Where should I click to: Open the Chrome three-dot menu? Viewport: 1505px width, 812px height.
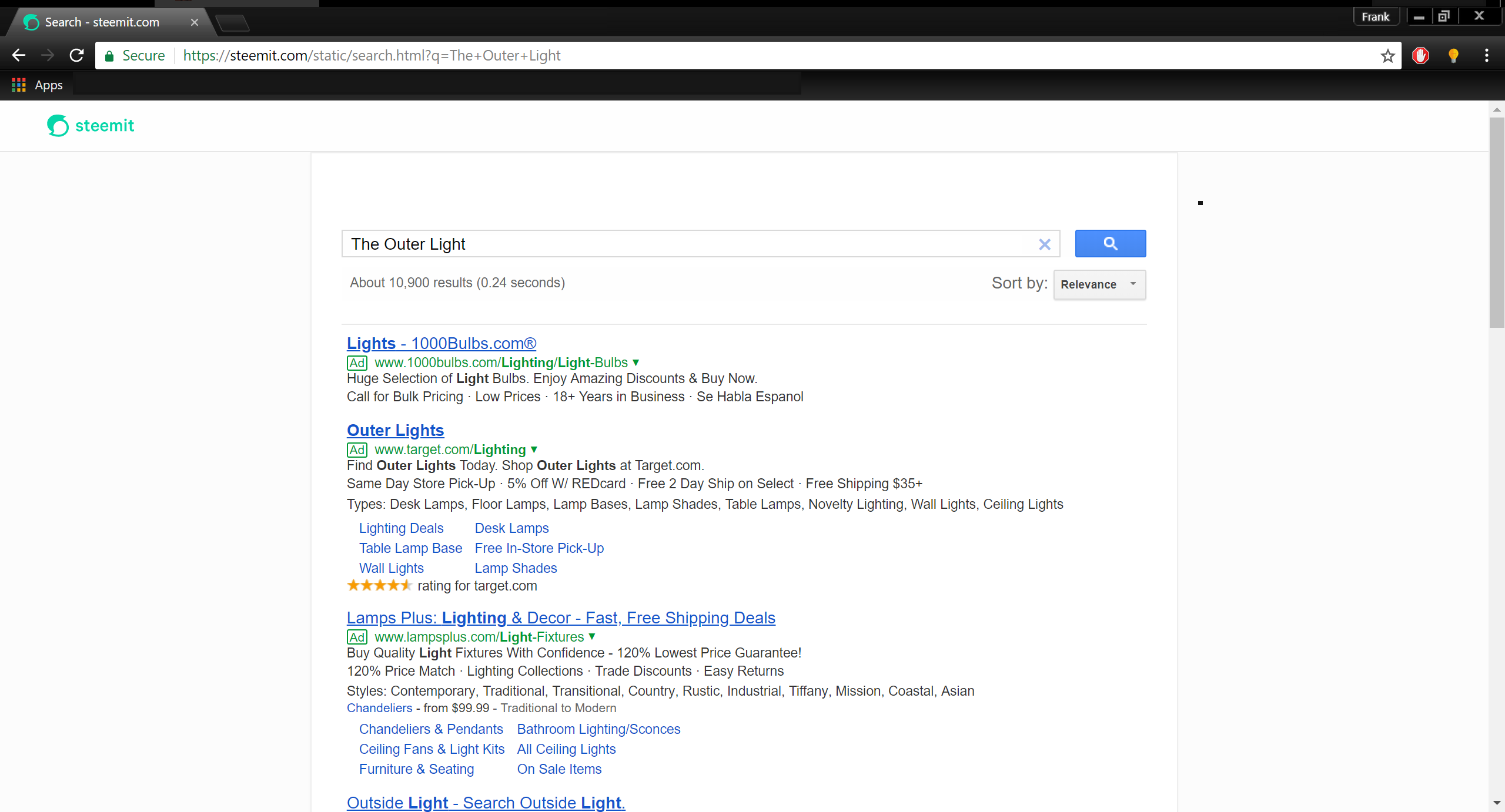[1487, 56]
